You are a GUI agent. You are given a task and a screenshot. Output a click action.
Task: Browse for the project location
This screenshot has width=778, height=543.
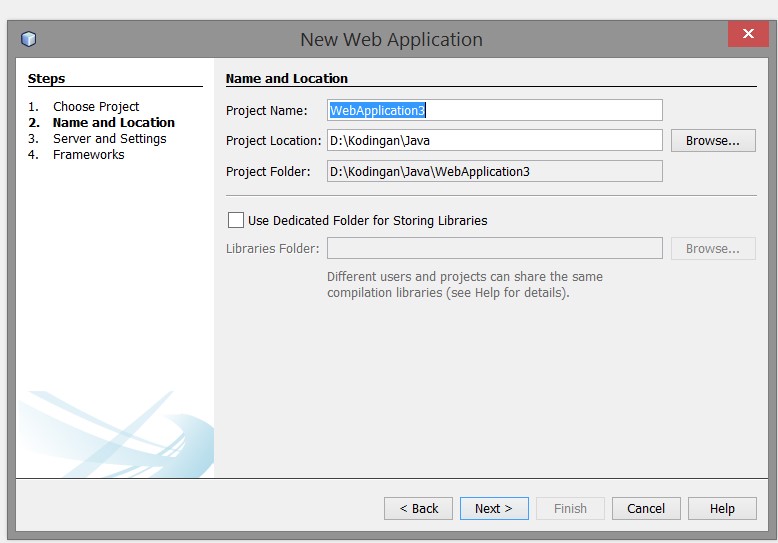[x=713, y=140]
